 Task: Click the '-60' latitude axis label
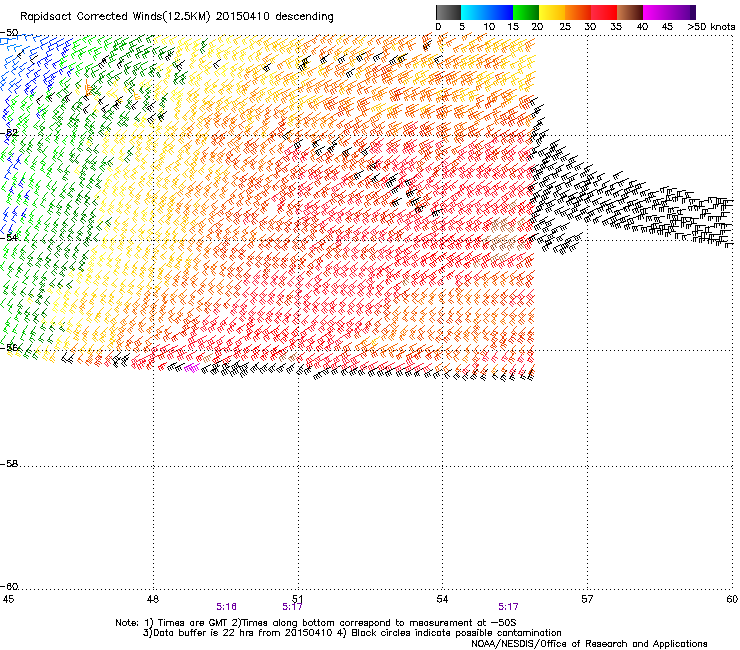(9, 587)
